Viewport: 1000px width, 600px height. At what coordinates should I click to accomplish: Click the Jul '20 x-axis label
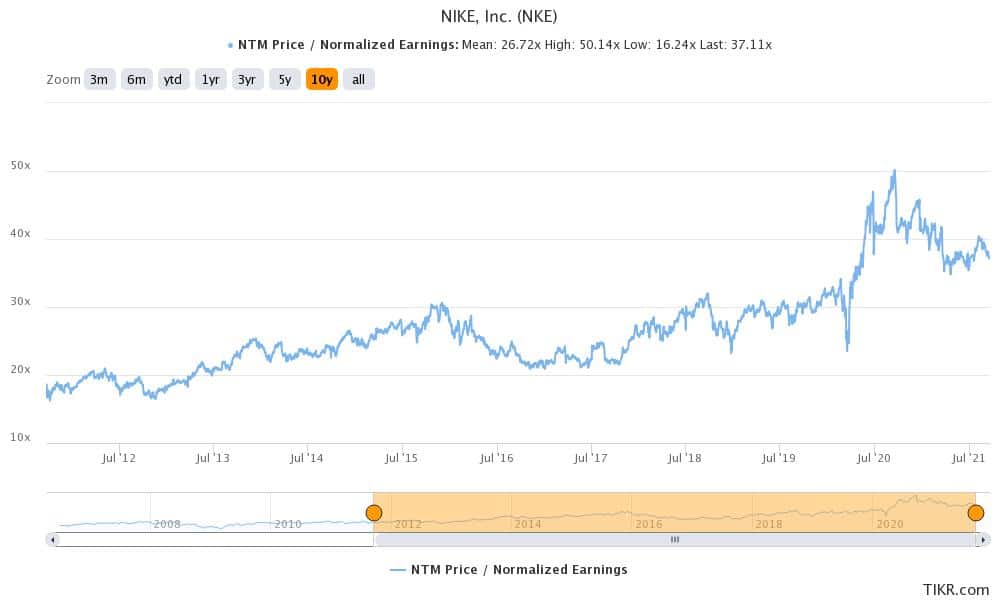click(x=873, y=458)
